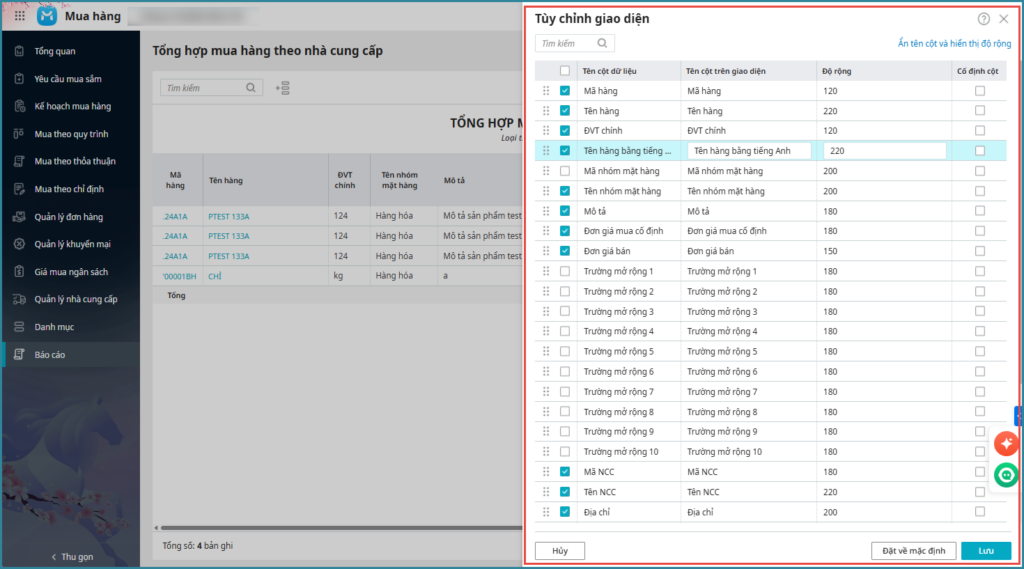The height and width of the screenshot is (569, 1024).
Task: Click the Kế hoạch mua hàng sidebar icon
Action: pos(19,106)
